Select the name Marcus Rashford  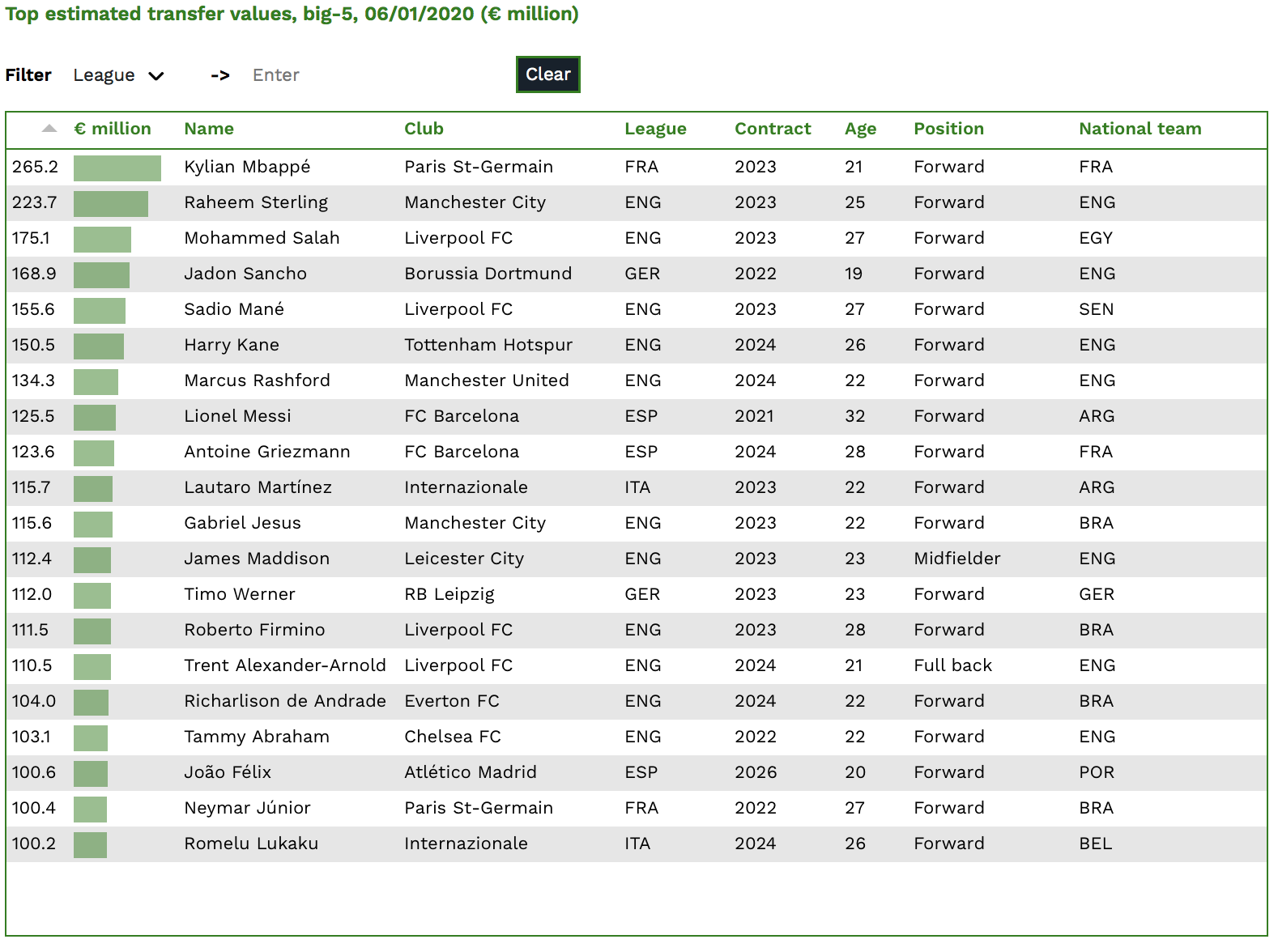click(257, 380)
